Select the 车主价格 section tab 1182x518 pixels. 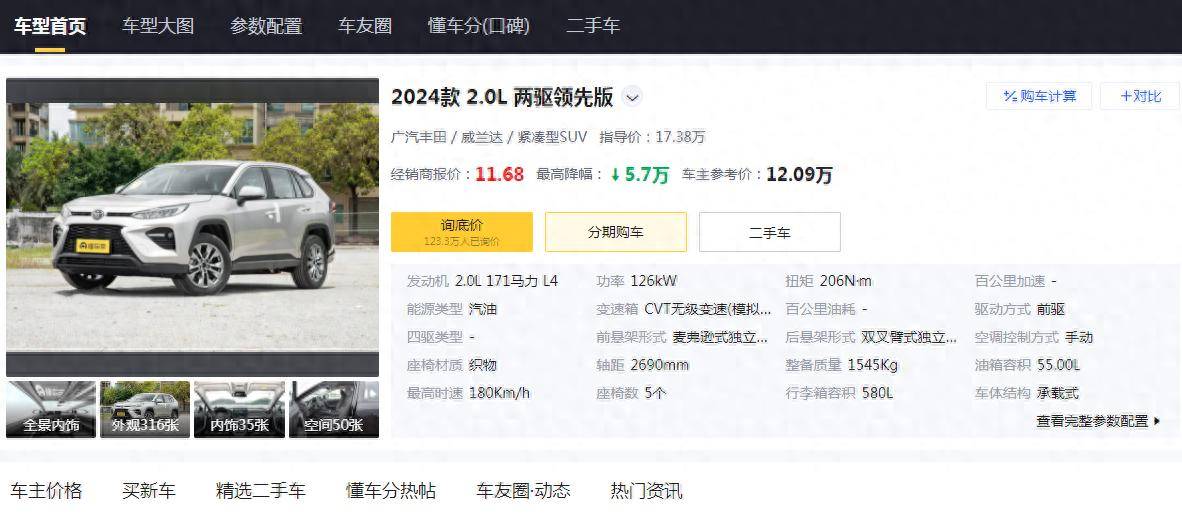click(46, 491)
